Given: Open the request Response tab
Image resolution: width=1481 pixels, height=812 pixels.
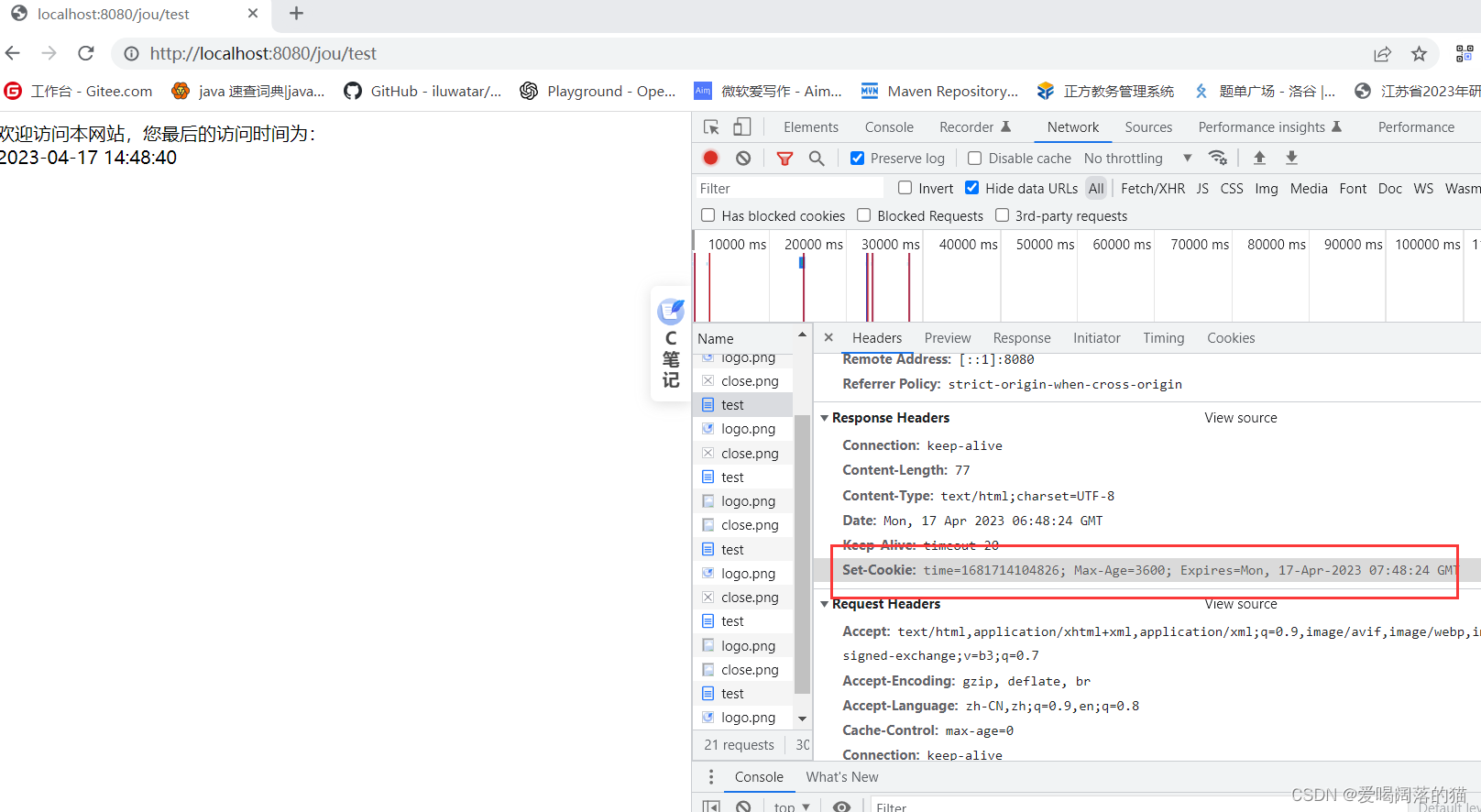Looking at the screenshot, I should click(x=1022, y=338).
